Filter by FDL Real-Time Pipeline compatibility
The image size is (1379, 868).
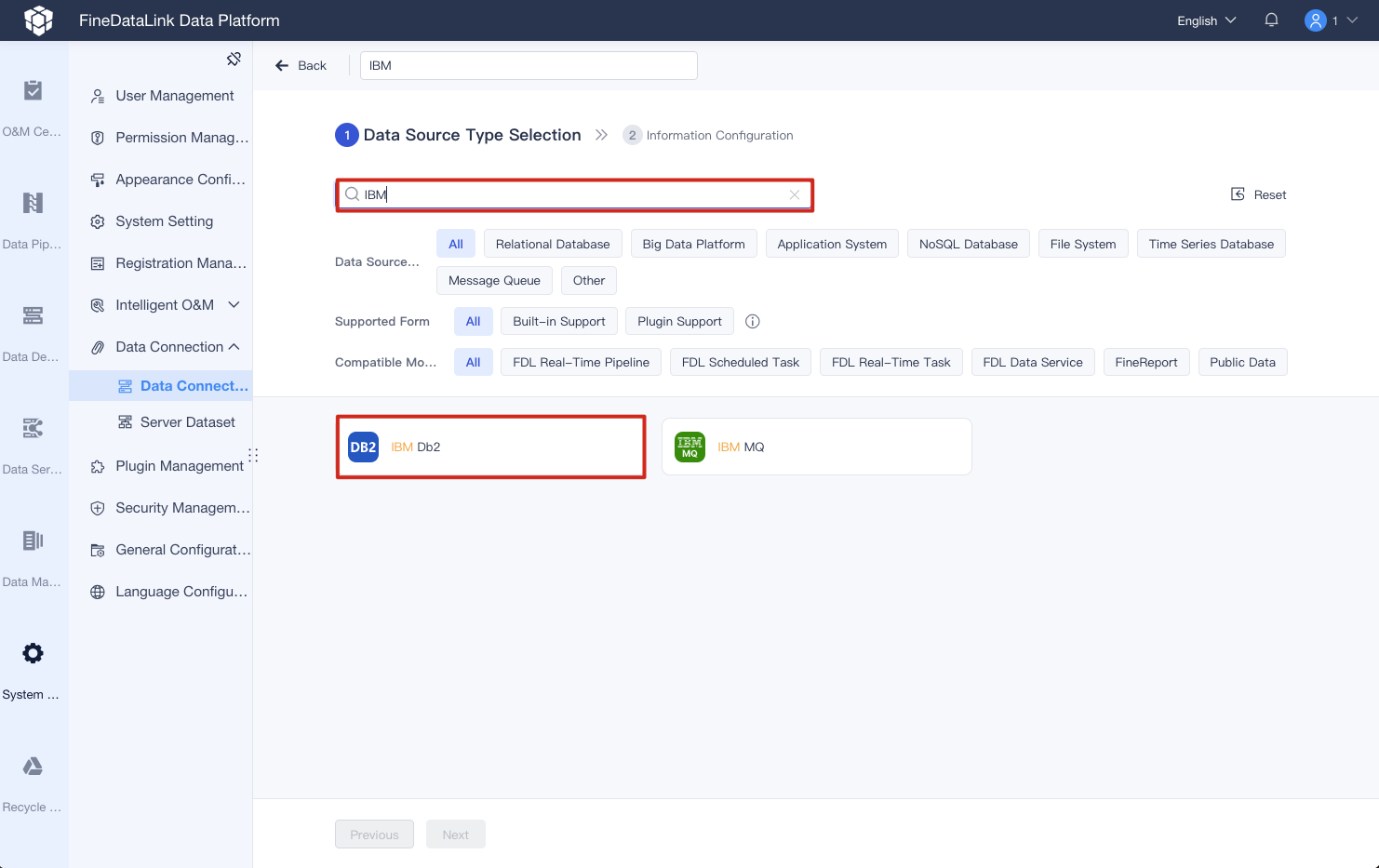point(581,362)
